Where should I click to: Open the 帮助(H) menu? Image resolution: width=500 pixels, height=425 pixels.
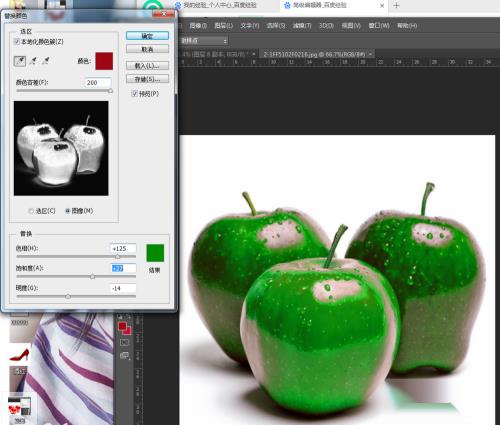point(407,26)
